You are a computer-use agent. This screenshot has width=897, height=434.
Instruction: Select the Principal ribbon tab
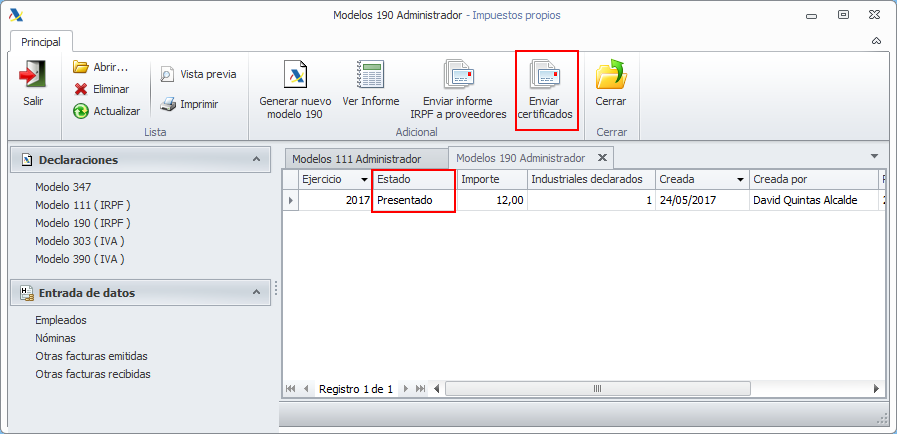pos(41,42)
